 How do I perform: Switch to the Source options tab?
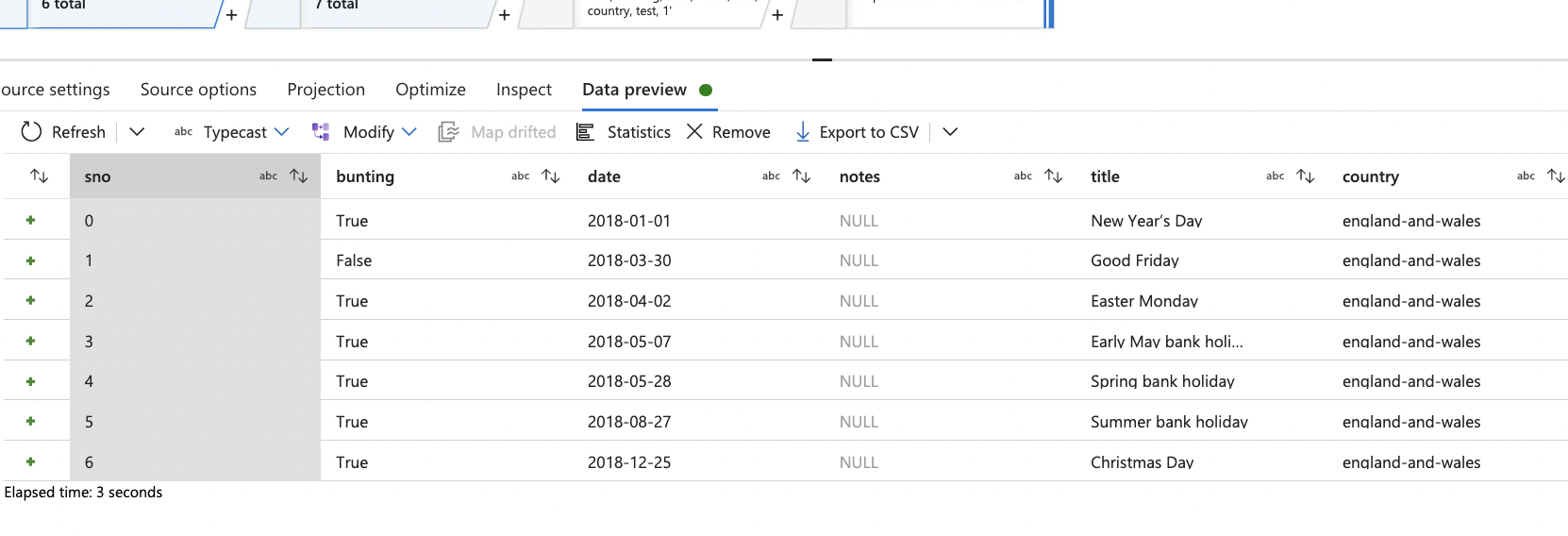pyautogui.click(x=198, y=90)
